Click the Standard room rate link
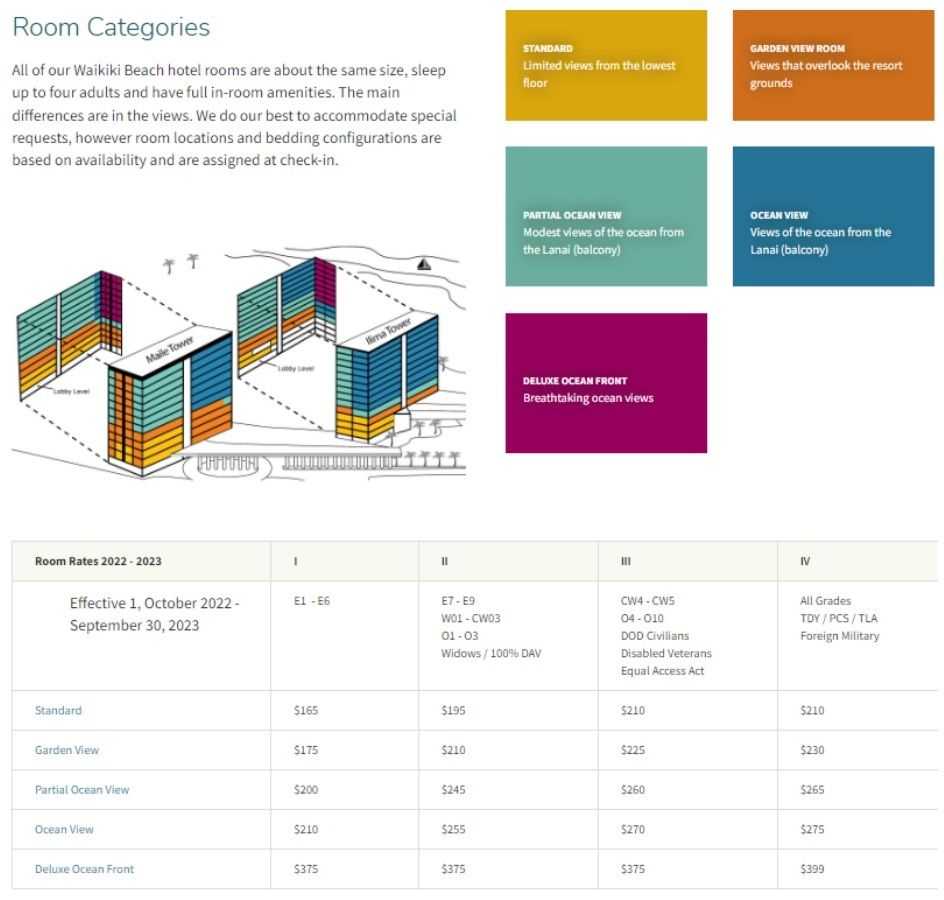 pyautogui.click(x=58, y=710)
